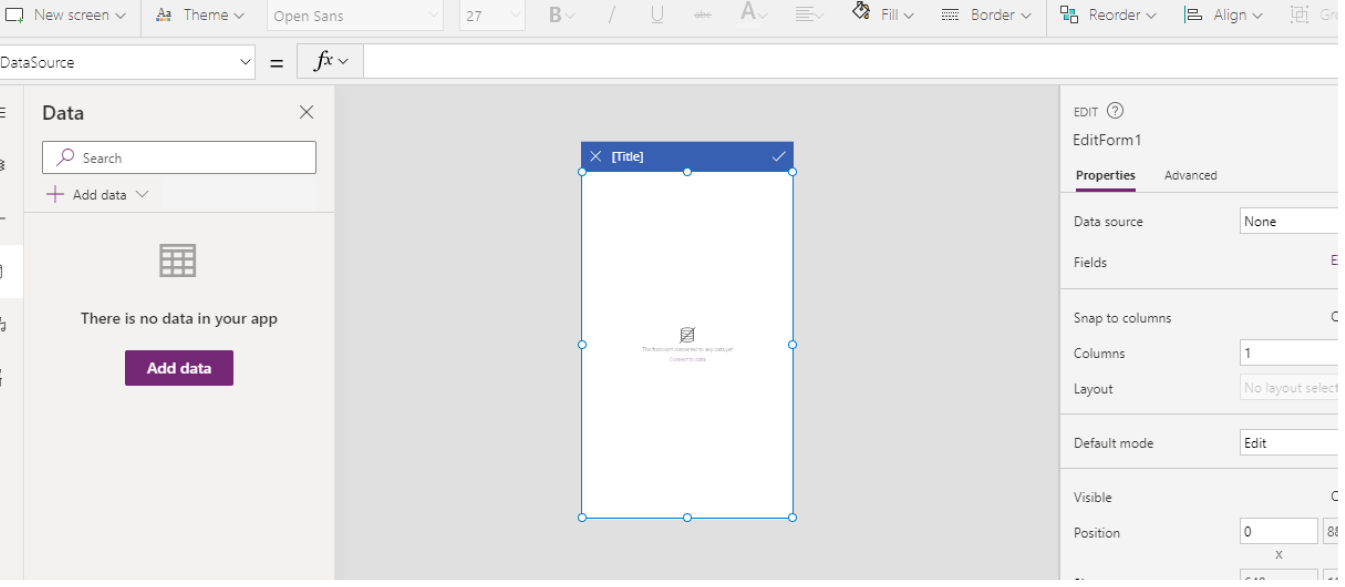The height and width of the screenshot is (587, 1345).
Task: Click the checkmark icon in form header
Action: click(779, 156)
